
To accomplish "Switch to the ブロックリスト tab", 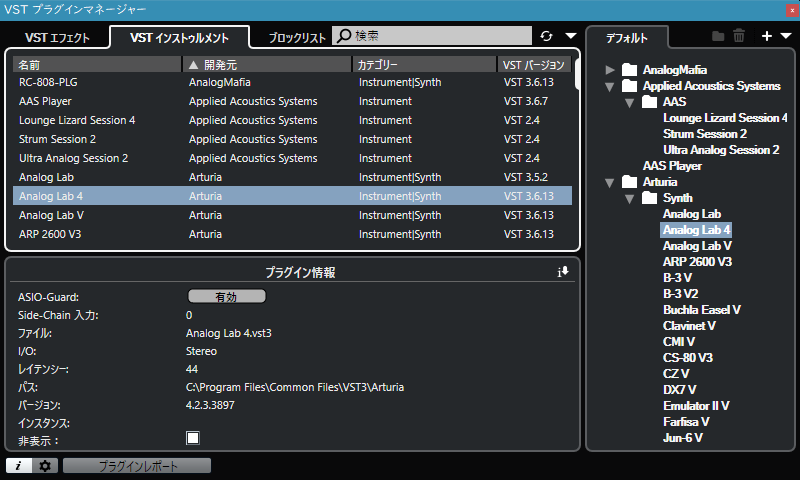I will 297,38.
